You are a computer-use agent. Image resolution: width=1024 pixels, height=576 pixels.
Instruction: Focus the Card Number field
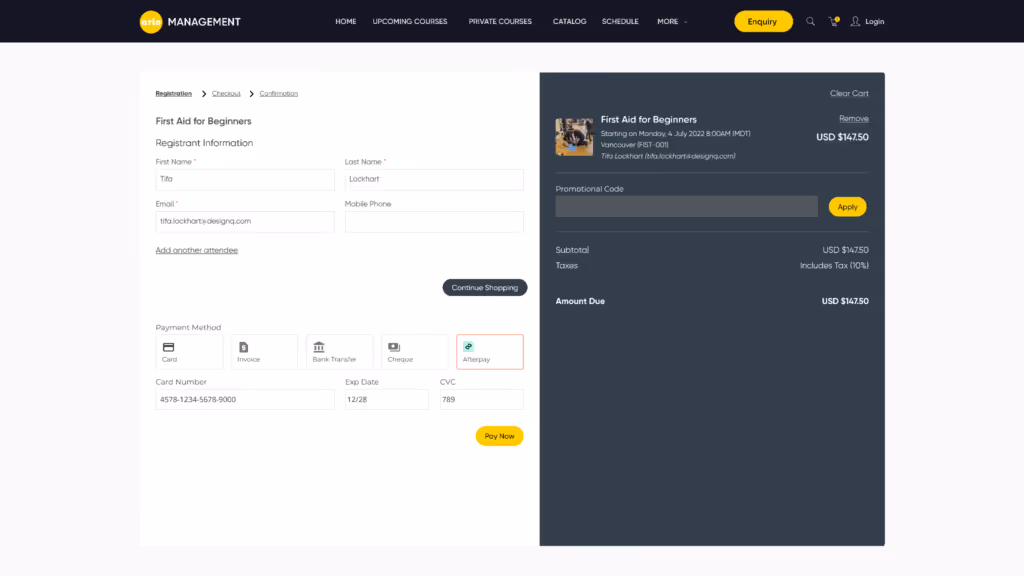[x=245, y=400]
